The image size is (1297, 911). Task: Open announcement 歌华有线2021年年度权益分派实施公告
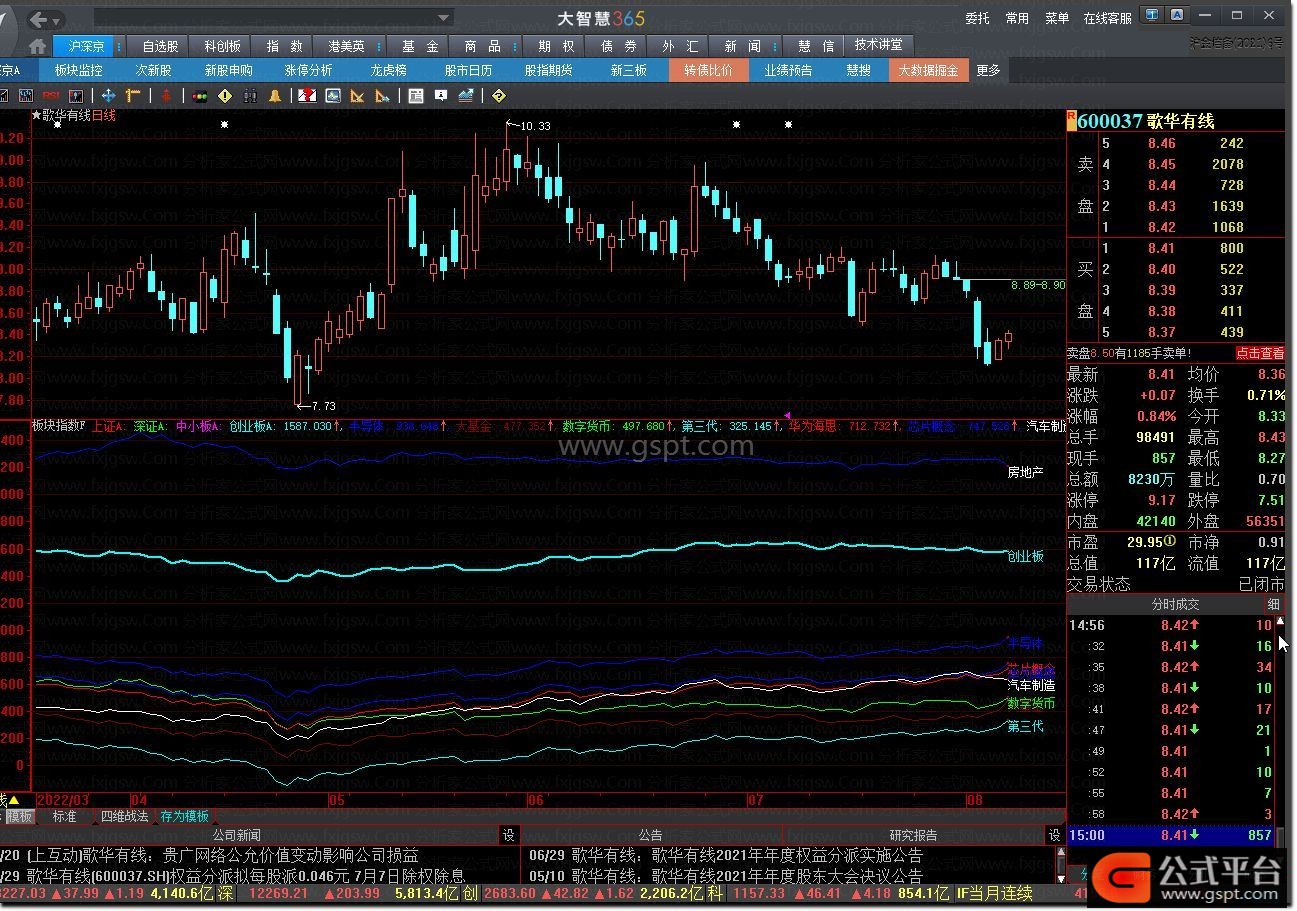pyautogui.click(x=787, y=856)
